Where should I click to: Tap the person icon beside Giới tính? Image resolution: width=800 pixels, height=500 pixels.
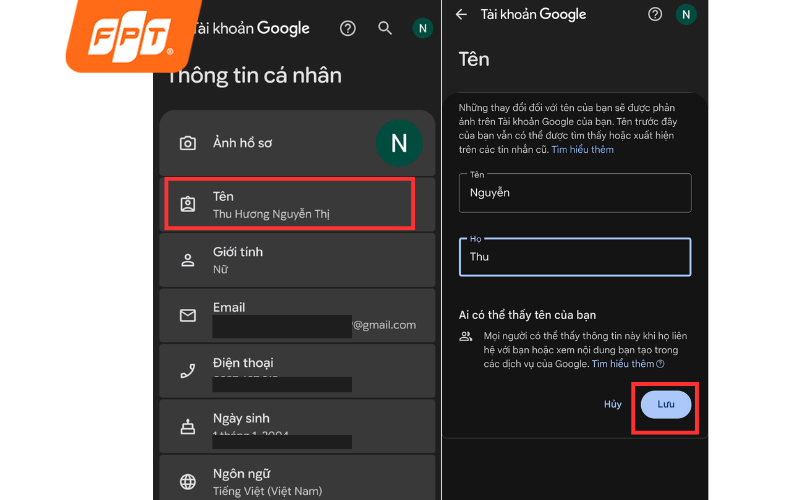pyautogui.click(x=188, y=260)
